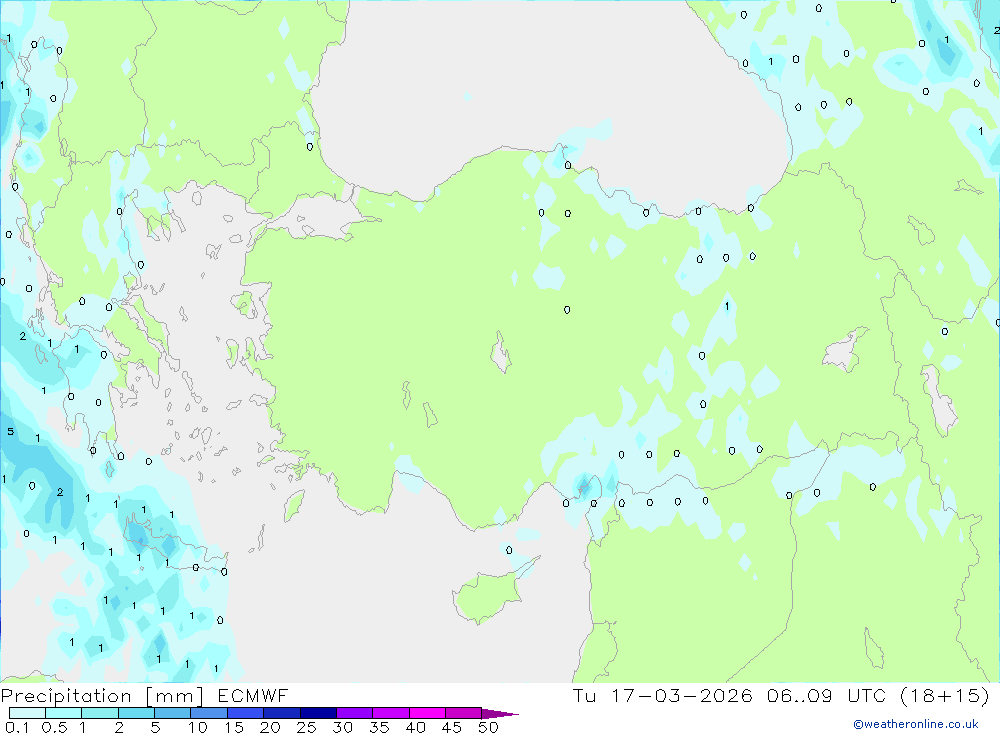Click the legend scale label "0.5"

54,727
